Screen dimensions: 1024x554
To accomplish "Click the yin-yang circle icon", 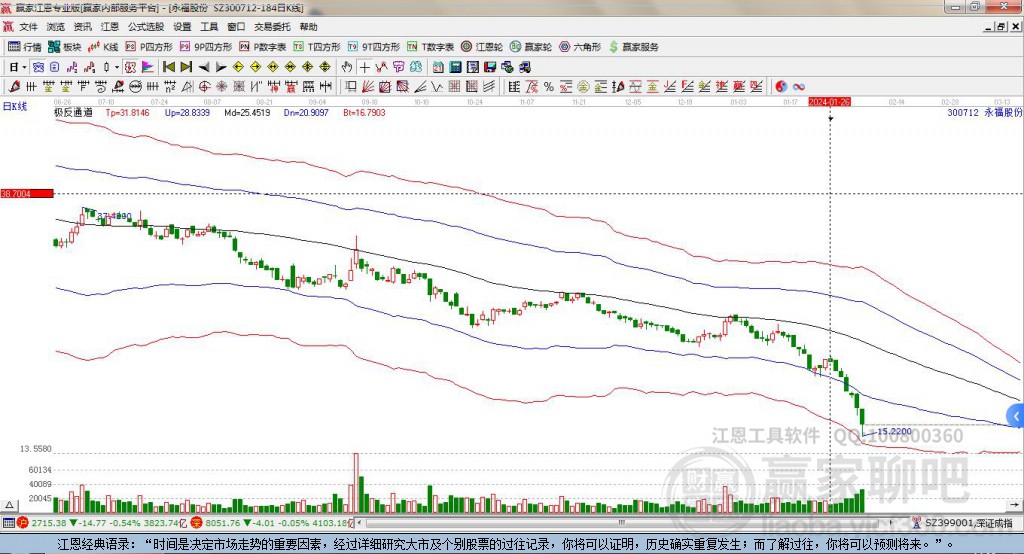I will (x=781, y=86).
